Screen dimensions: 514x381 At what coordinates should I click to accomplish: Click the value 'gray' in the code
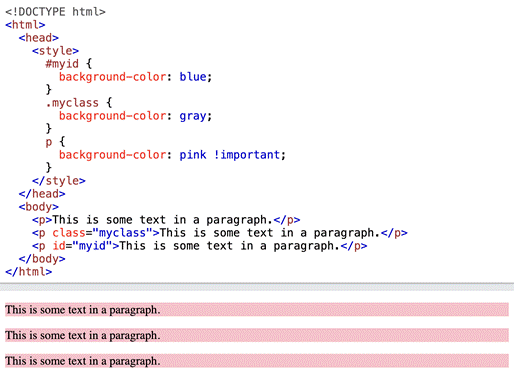(193, 116)
